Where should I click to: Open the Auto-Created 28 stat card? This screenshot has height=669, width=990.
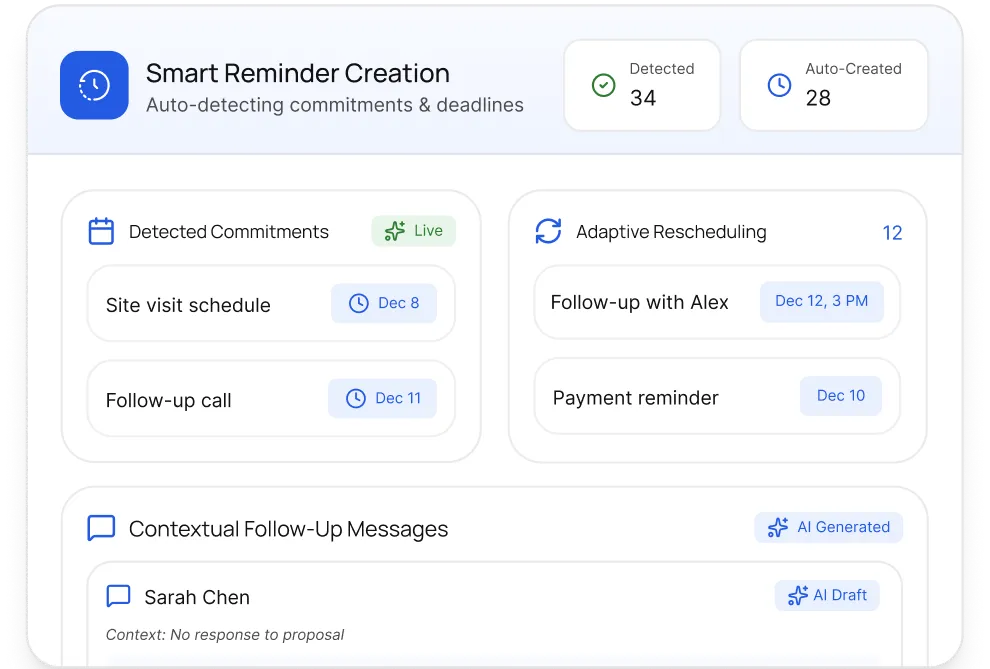click(833, 85)
